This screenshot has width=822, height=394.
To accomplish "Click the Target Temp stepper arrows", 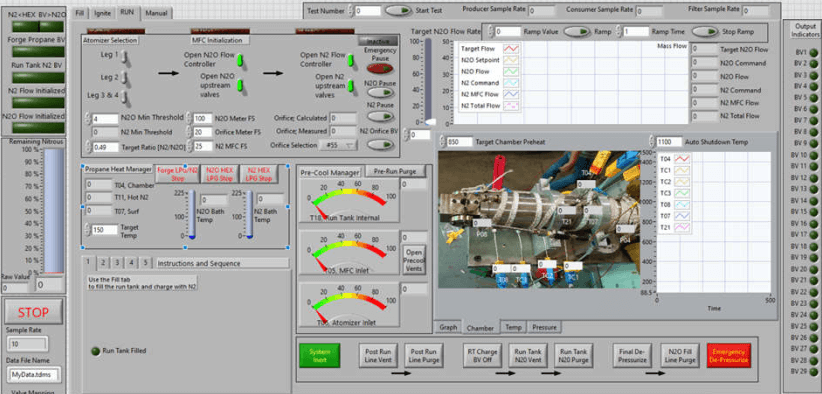I will point(87,229).
